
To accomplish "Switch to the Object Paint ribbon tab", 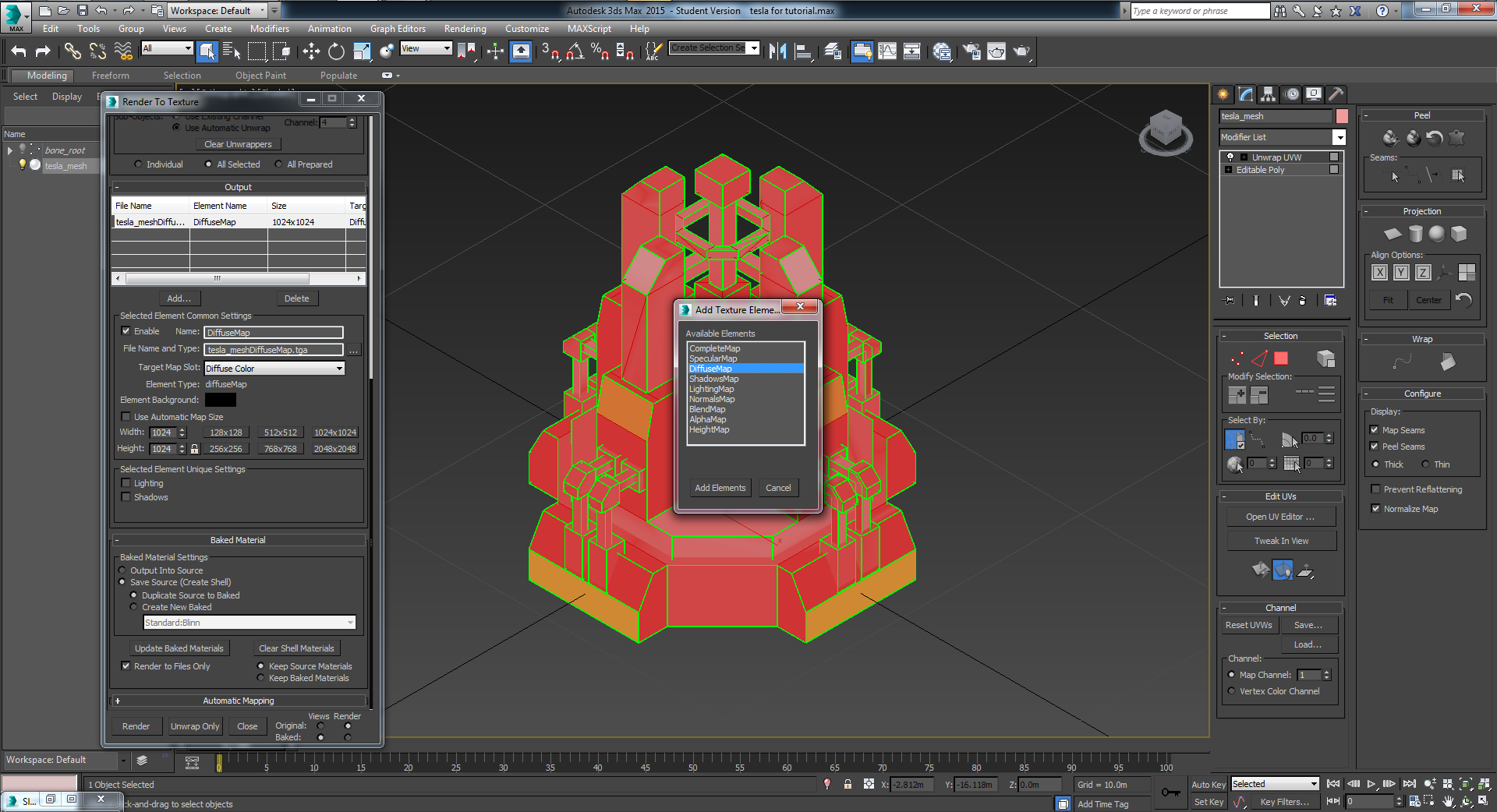I will pyautogui.click(x=260, y=76).
